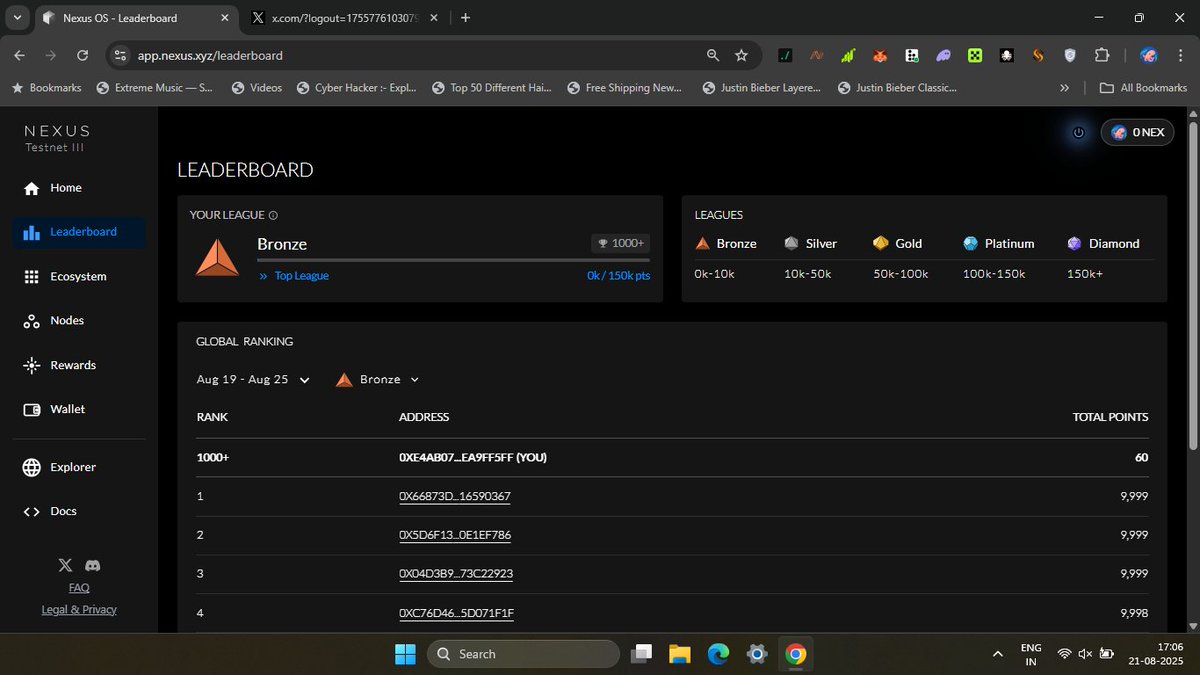This screenshot has height=675, width=1200.
Task: Open the Extreme Music bookmark
Action: tap(155, 88)
